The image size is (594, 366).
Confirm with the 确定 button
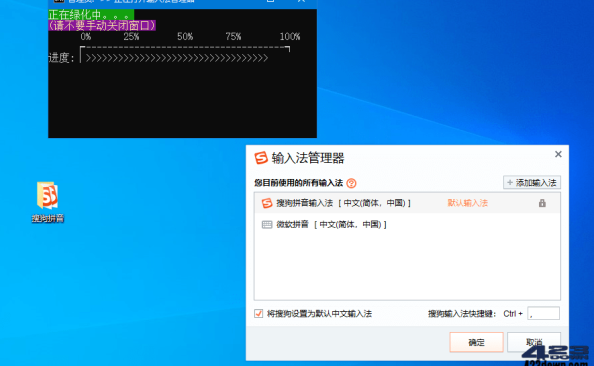(476, 342)
